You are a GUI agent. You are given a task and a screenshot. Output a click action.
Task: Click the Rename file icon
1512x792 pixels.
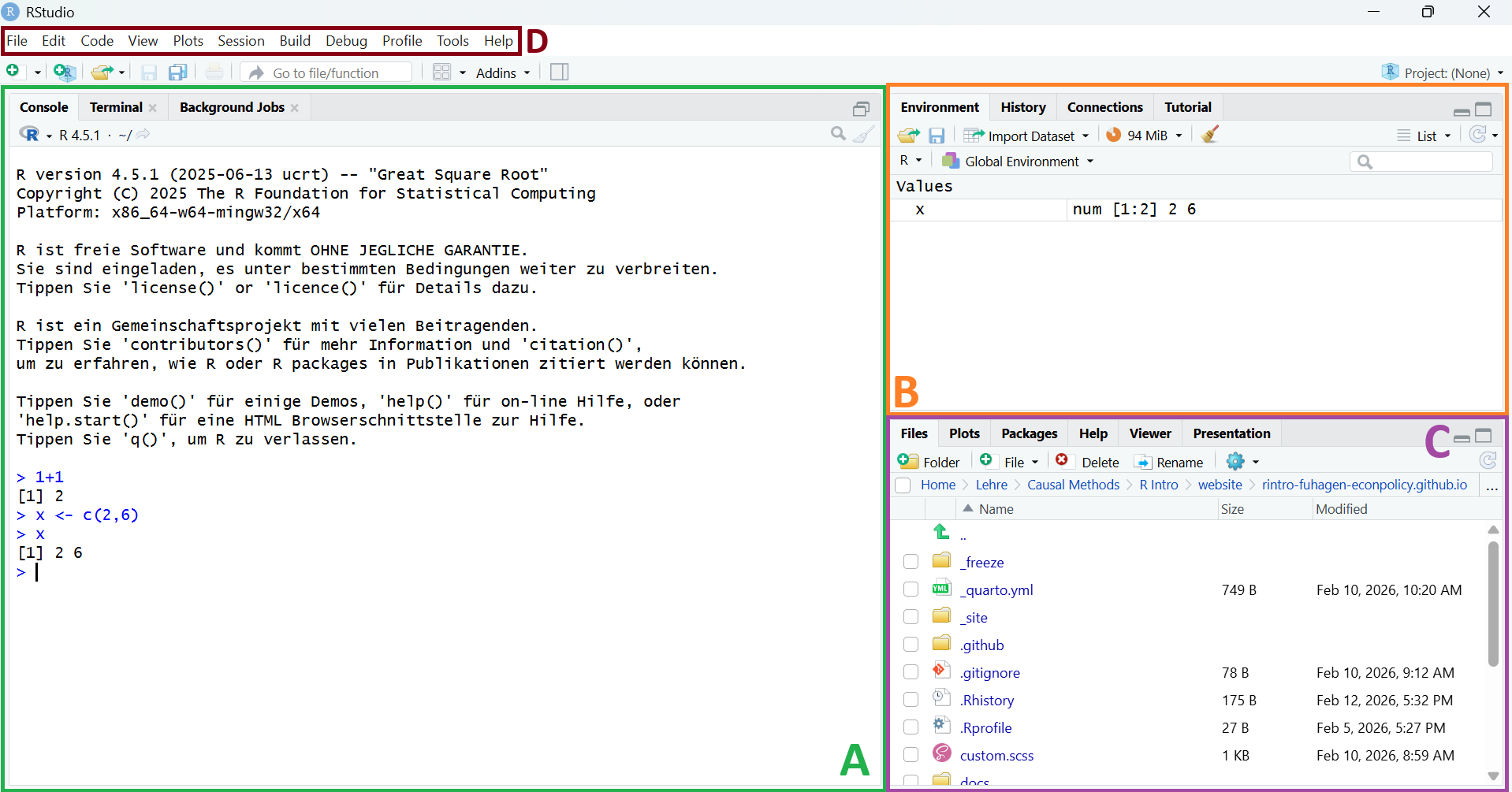(1143, 462)
